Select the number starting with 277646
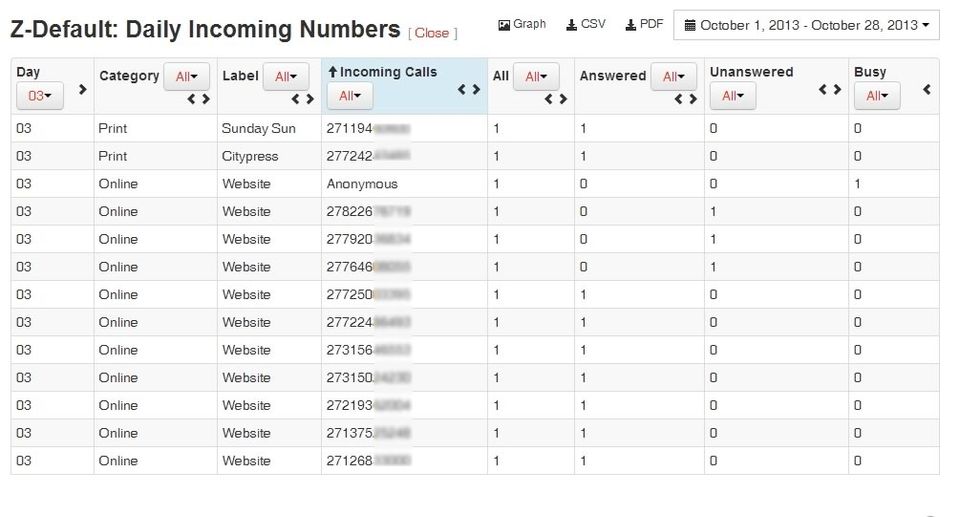The width and height of the screenshot is (960, 517). (x=368, y=266)
